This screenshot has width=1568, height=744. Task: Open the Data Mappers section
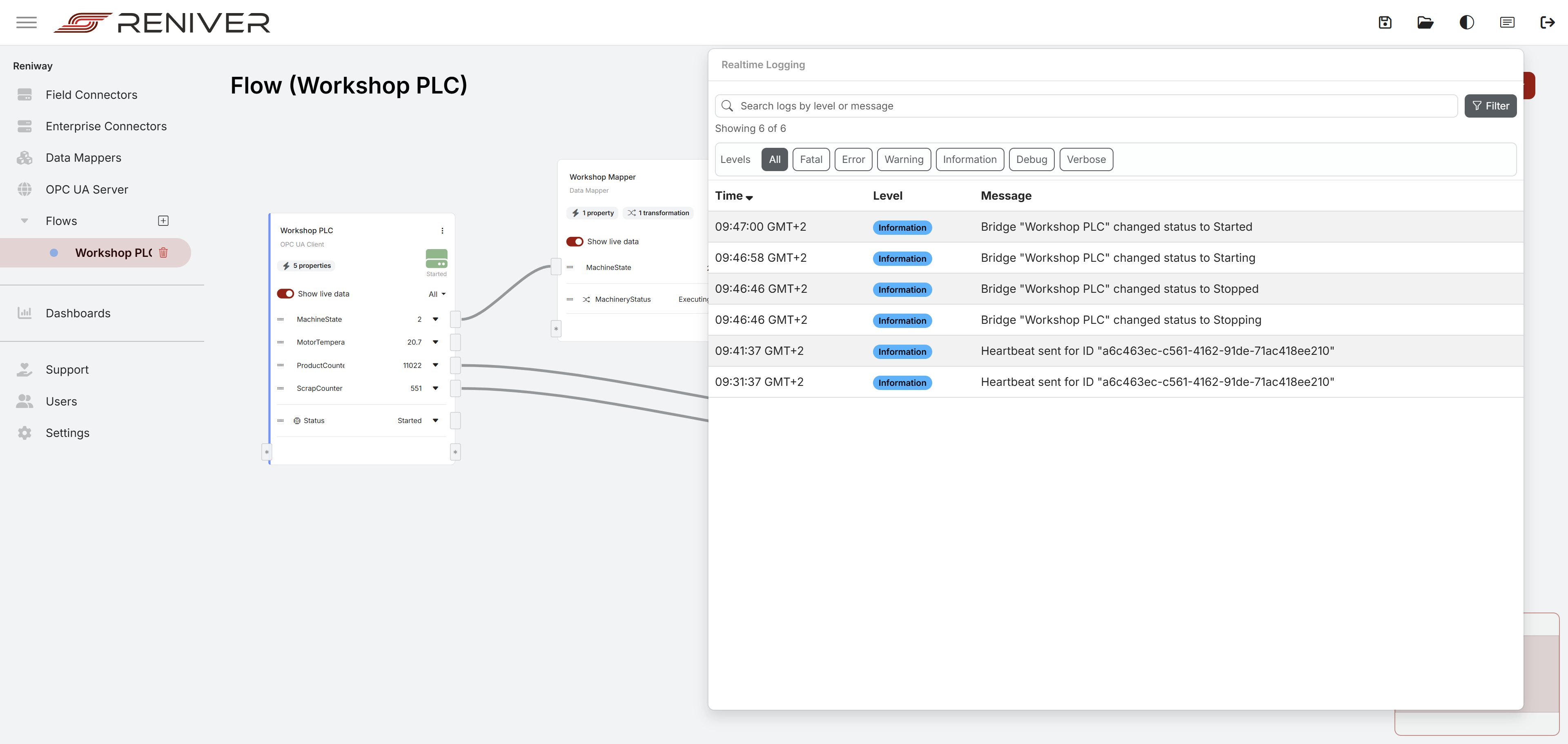83,157
